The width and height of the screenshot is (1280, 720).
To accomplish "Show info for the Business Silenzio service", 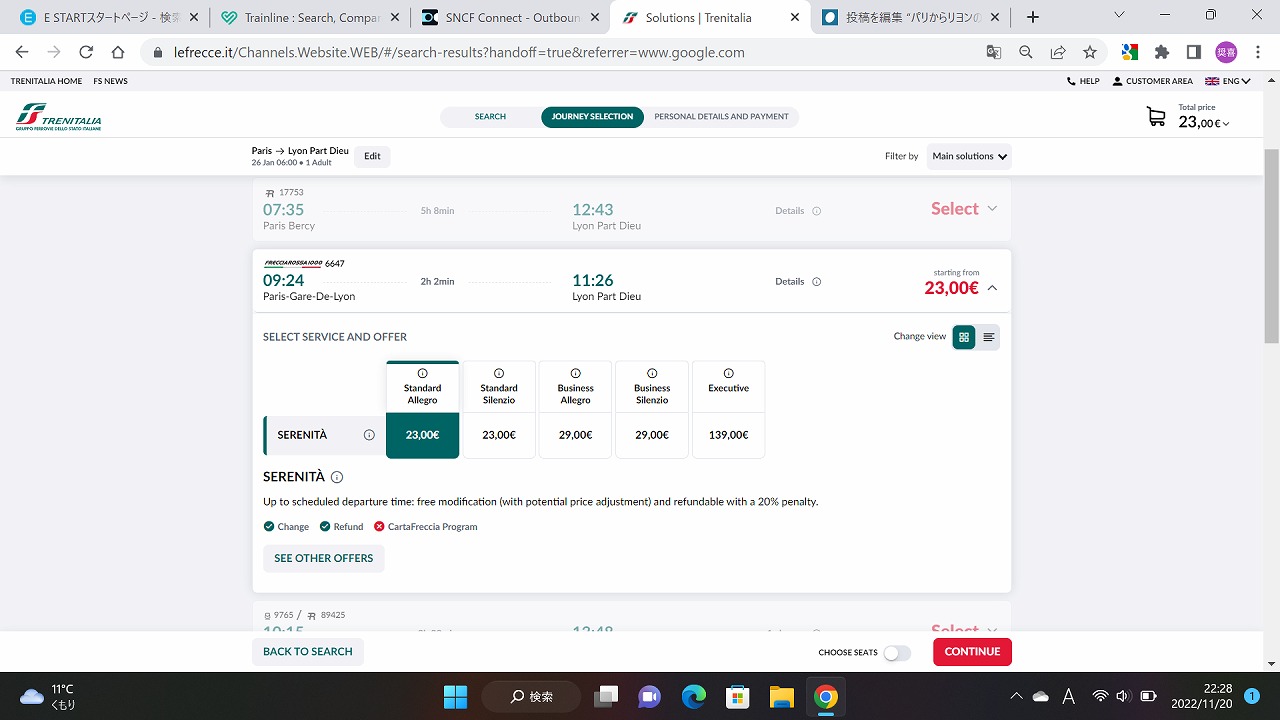I will coord(652,373).
